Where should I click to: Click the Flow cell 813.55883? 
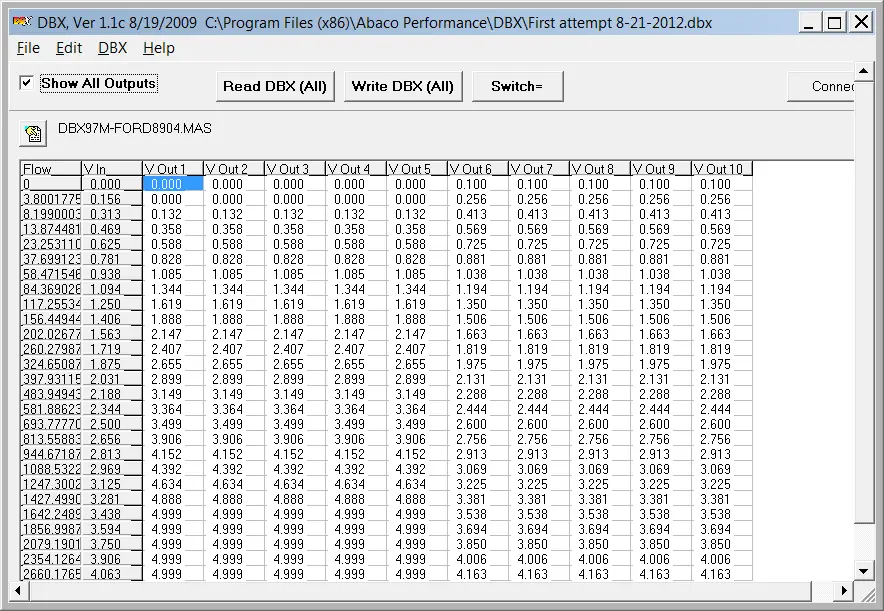click(x=51, y=439)
